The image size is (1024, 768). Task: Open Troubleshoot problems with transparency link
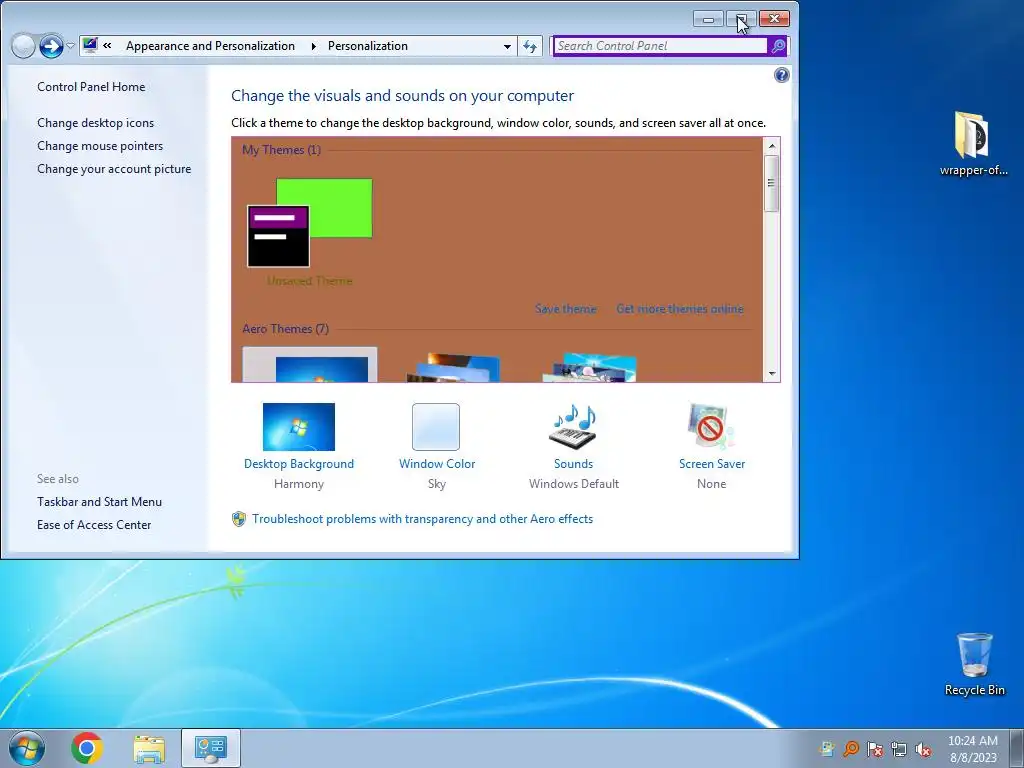423,519
